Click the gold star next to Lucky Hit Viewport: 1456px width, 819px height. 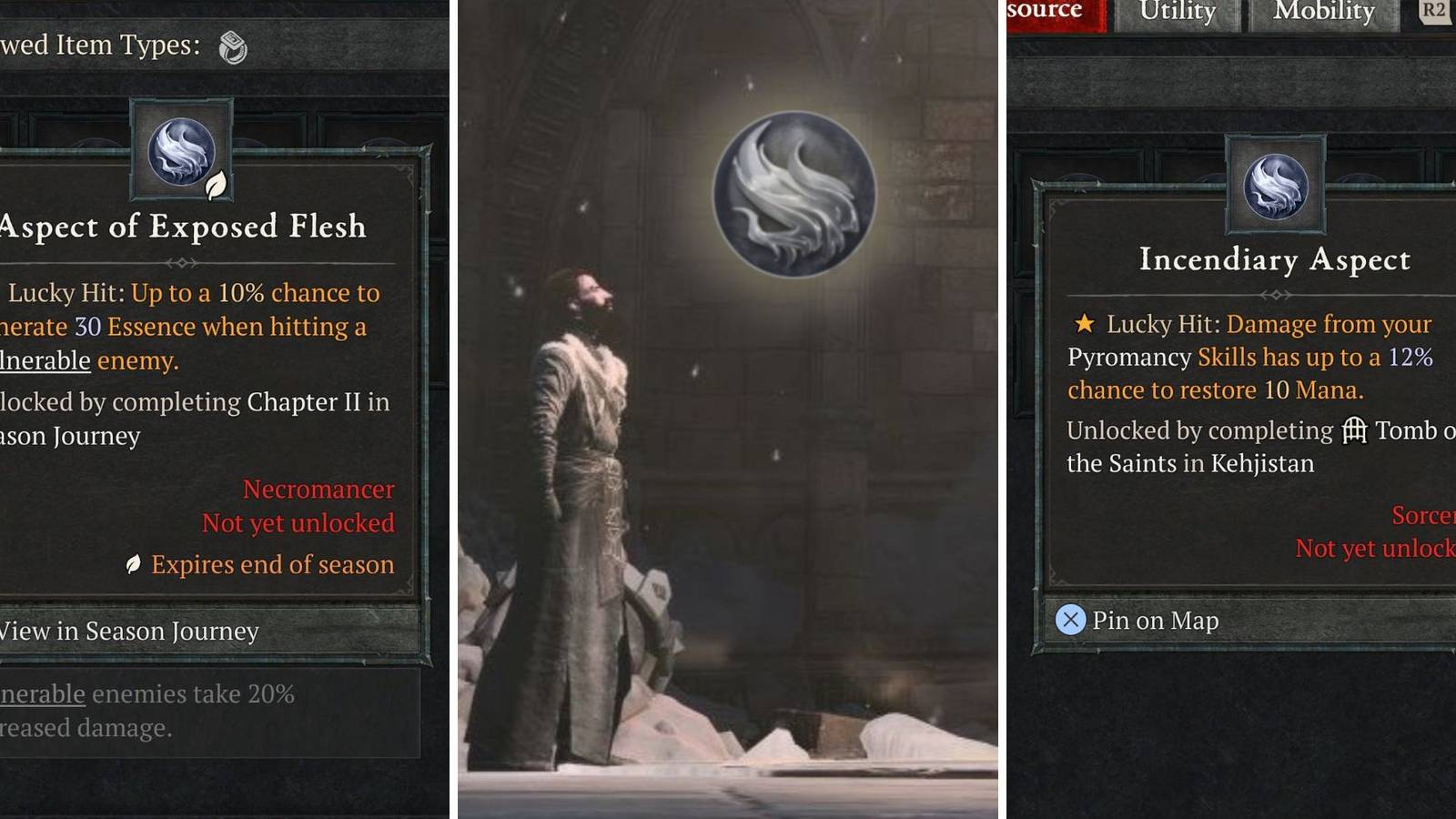[1084, 323]
